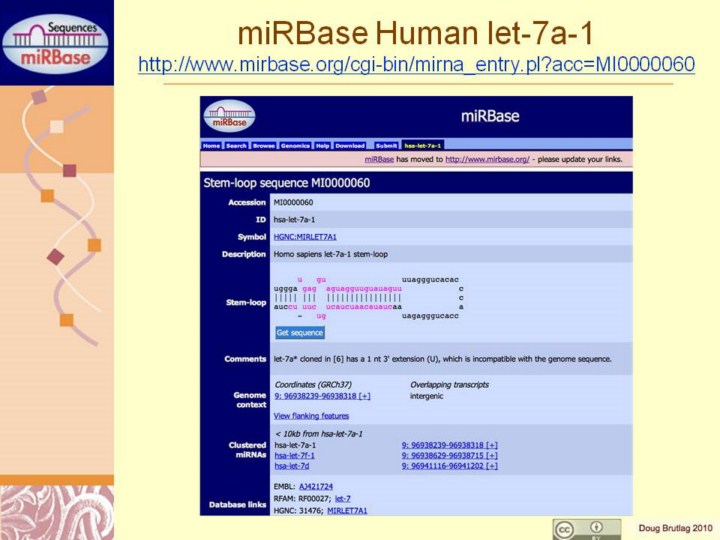
Task: Open the Search tab
Action: point(236,145)
